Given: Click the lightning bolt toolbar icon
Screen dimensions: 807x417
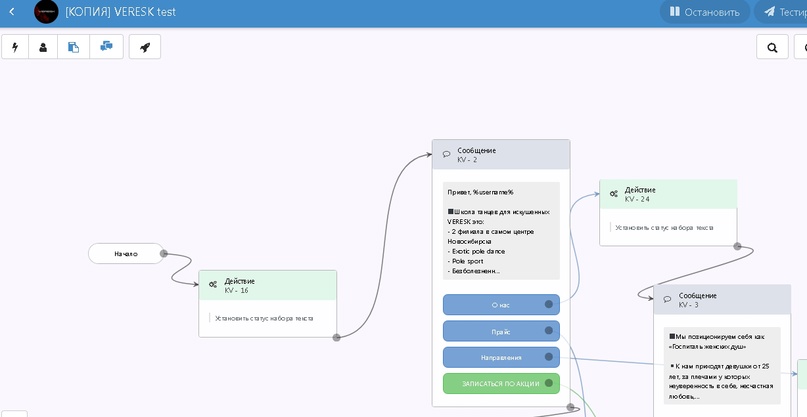Looking at the screenshot, I should (17, 47).
